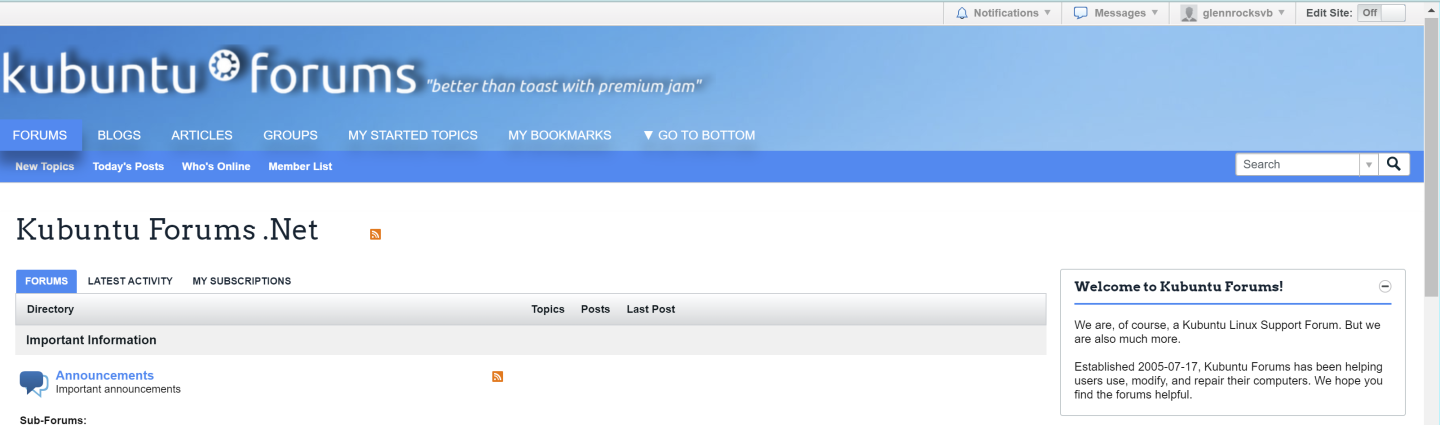Image resolution: width=1440 pixels, height=425 pixels.
Task: Open the ARTICLES navigation item
Action: click(x=202, y=135)
